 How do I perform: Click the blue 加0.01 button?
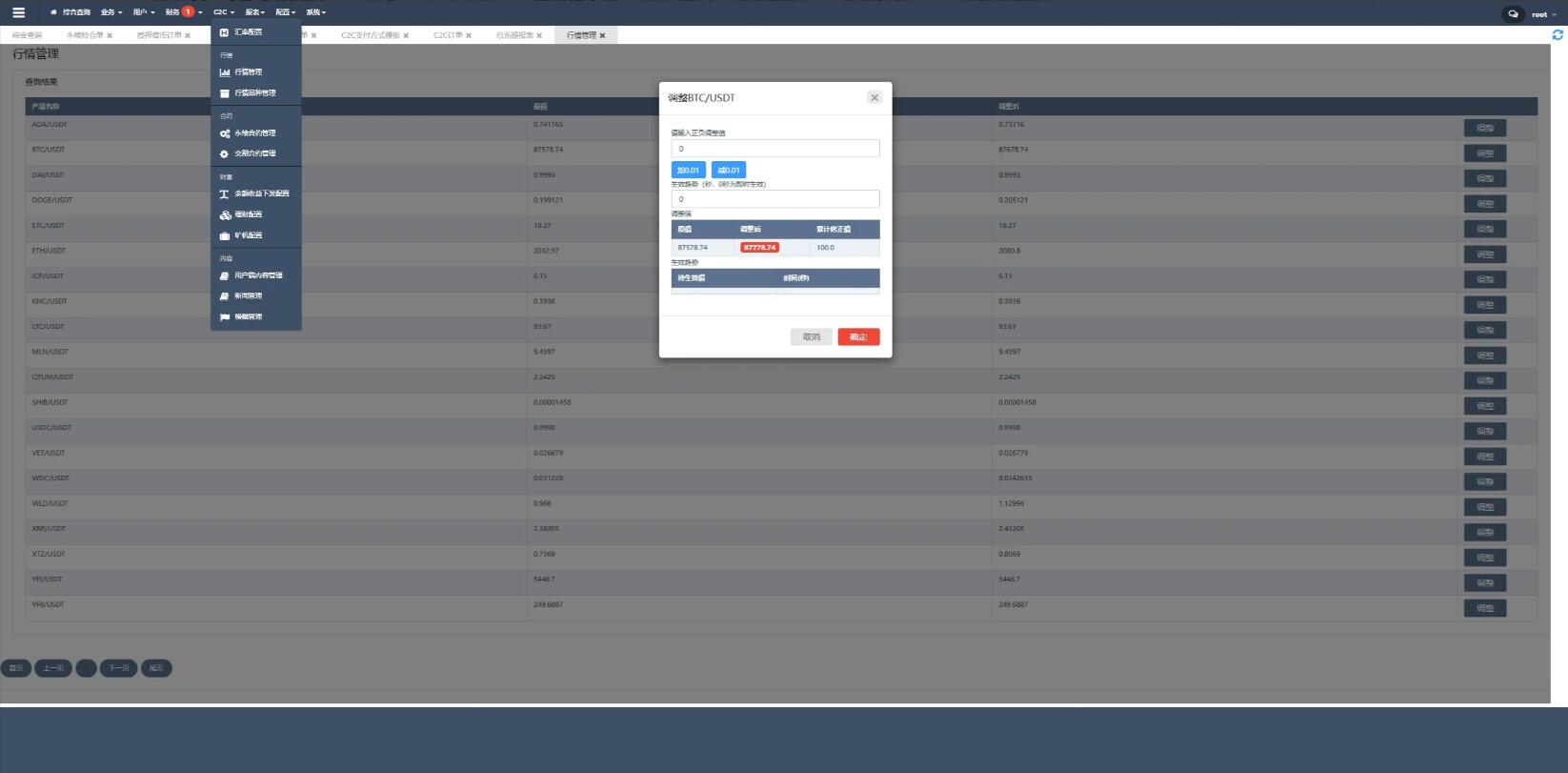coord(689,170)
